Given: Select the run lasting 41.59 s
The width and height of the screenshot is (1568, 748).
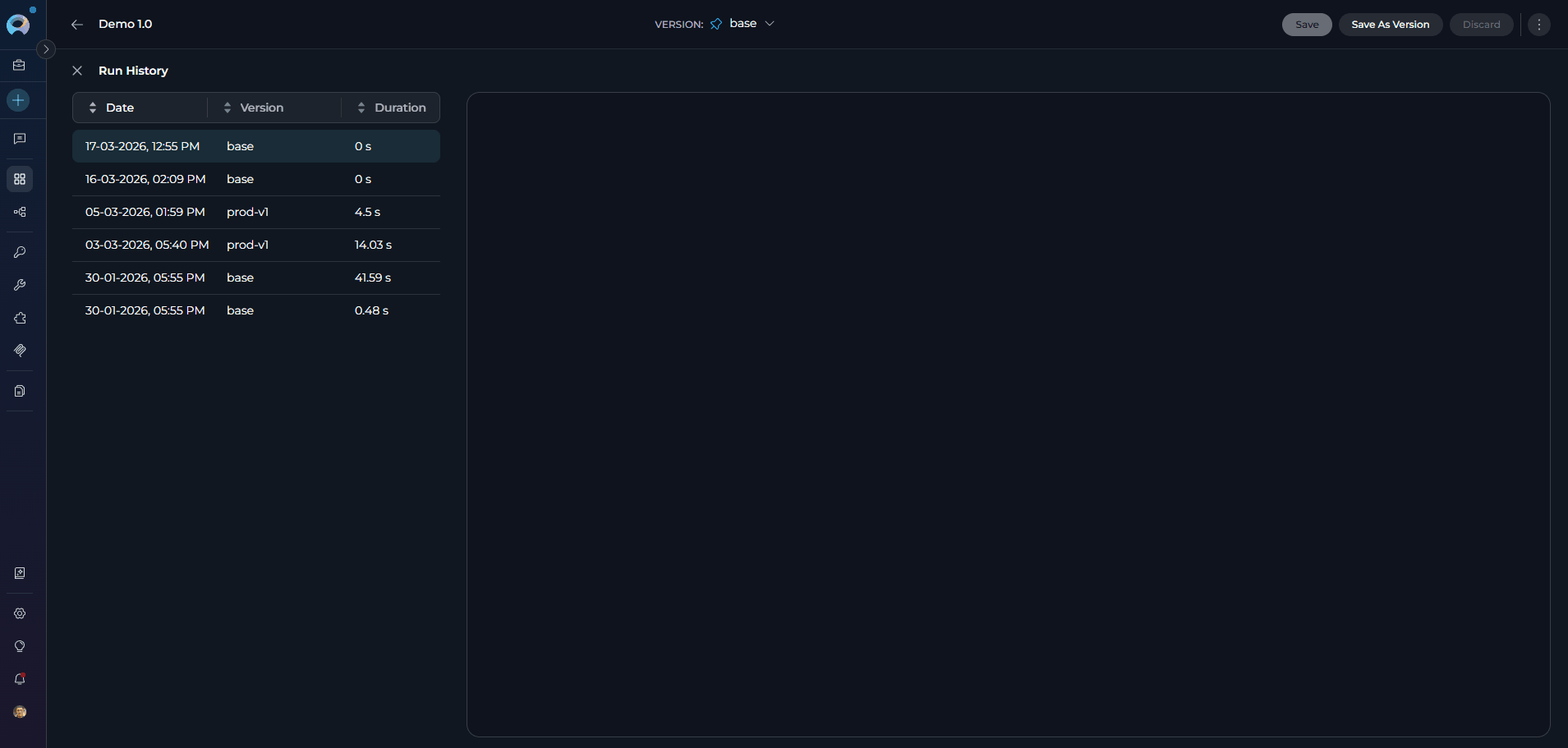Looking at the screenshot, I should [x=256, y=278].
